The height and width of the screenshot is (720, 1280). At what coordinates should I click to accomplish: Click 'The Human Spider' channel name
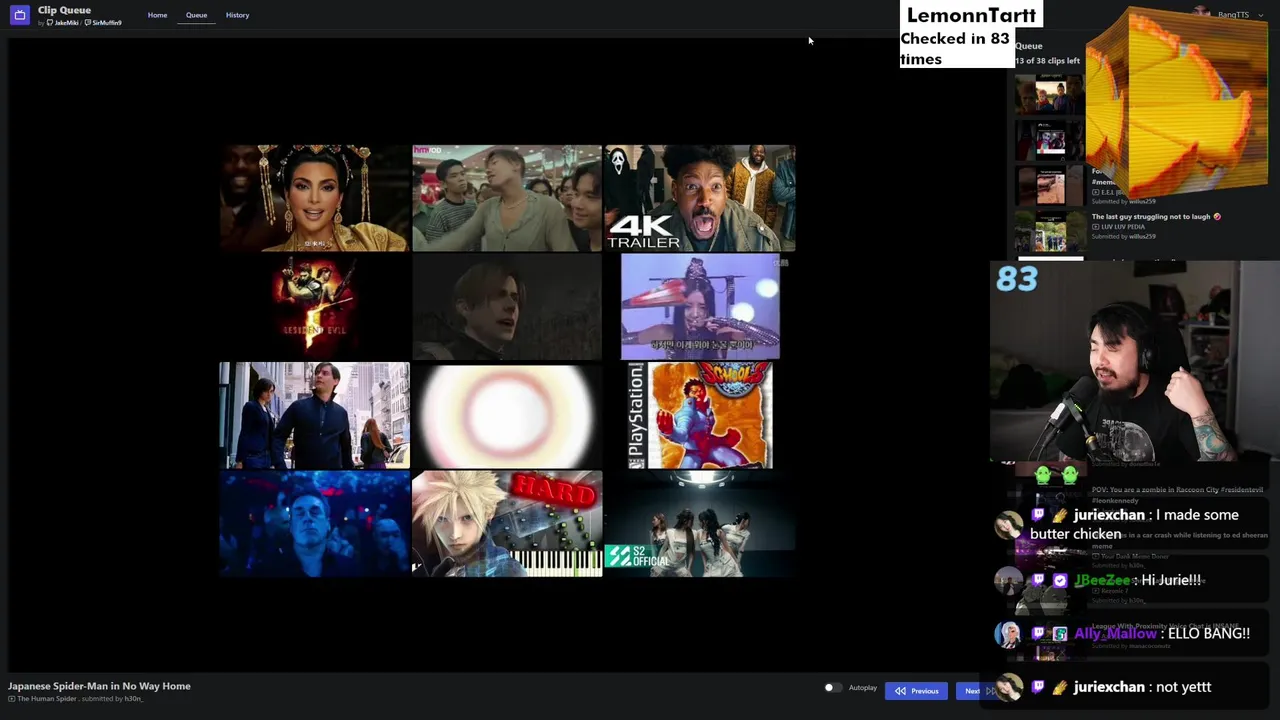click(47, 699)
